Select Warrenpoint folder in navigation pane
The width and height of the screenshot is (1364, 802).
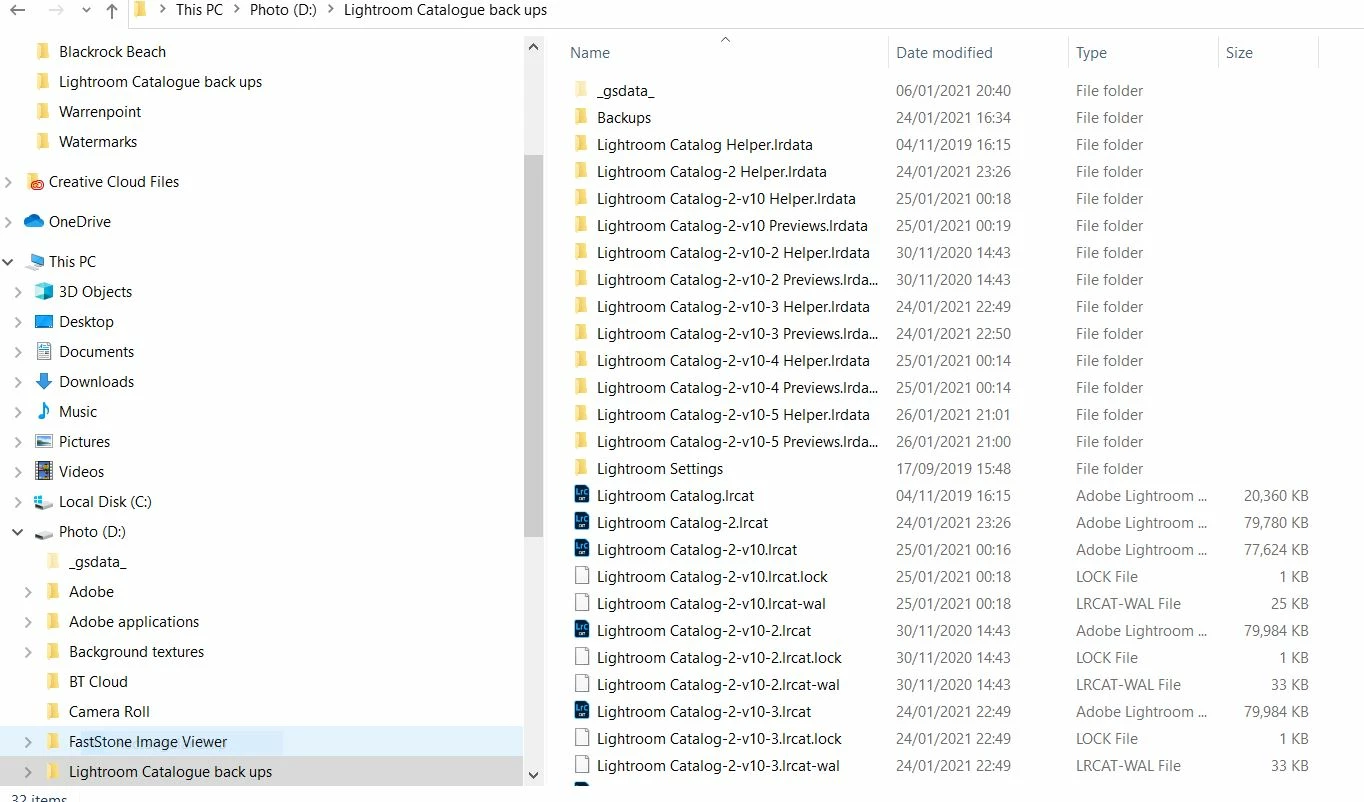(x=100, y=112)
